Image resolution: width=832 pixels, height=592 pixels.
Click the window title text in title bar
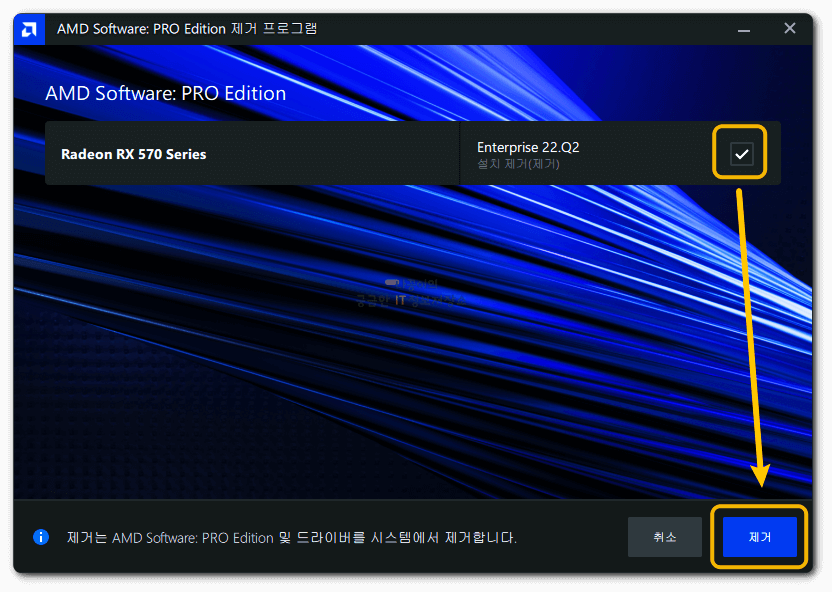(187, 29)
